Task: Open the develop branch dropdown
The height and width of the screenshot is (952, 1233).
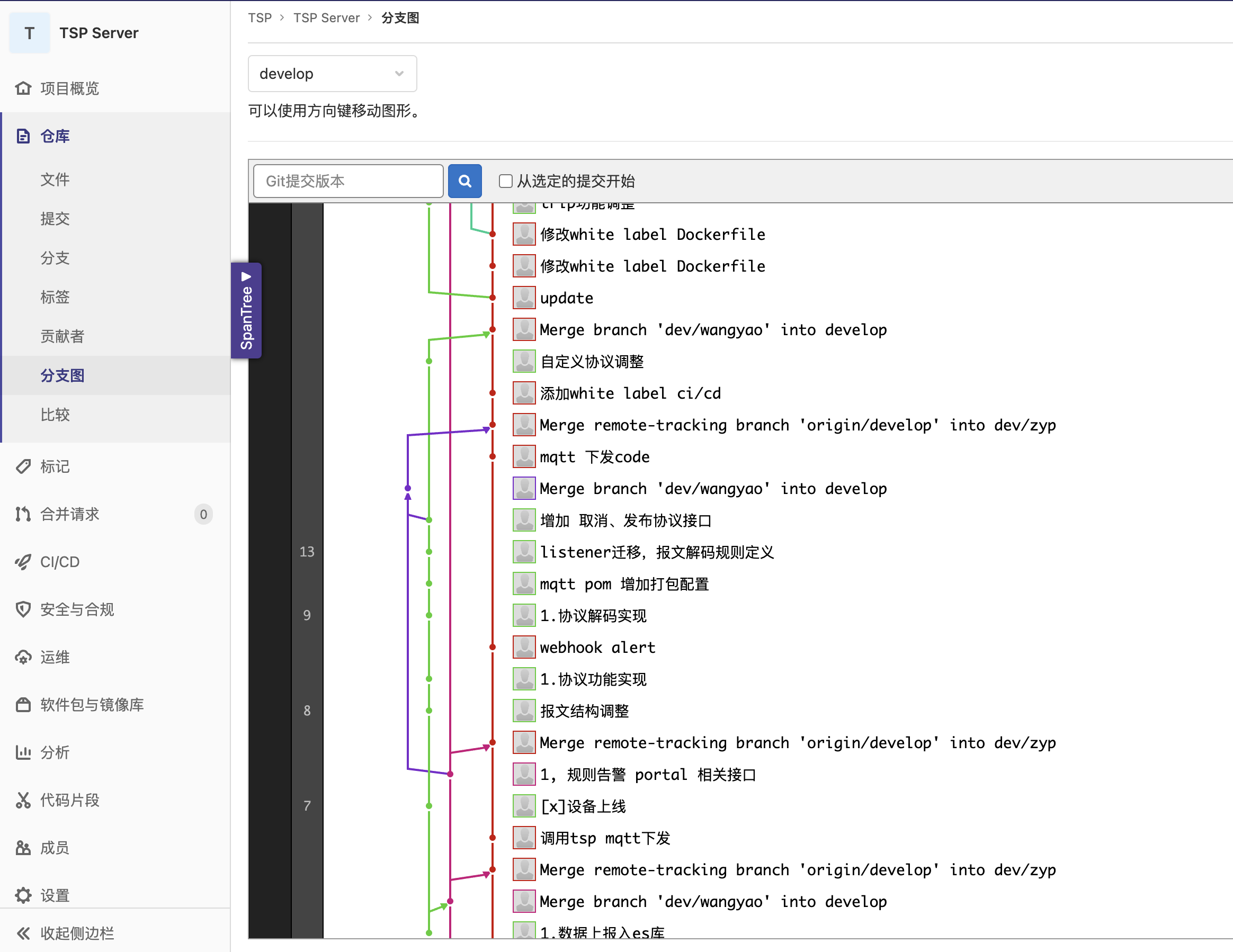Action: click(332, 74)
